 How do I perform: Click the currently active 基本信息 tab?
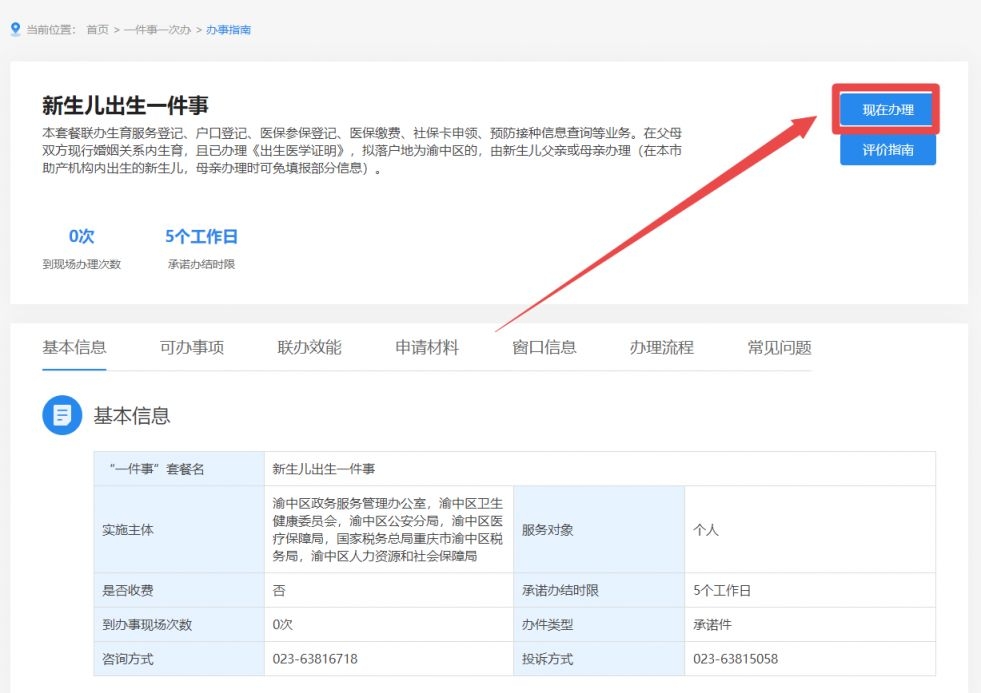pos(73,346)
